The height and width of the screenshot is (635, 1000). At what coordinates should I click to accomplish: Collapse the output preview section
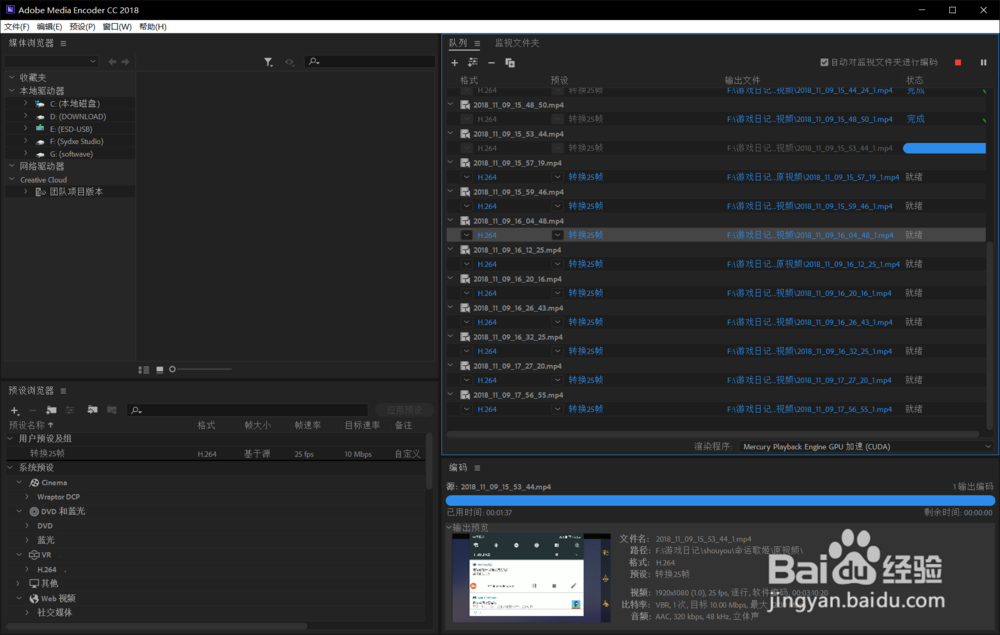tap(449, 527)
